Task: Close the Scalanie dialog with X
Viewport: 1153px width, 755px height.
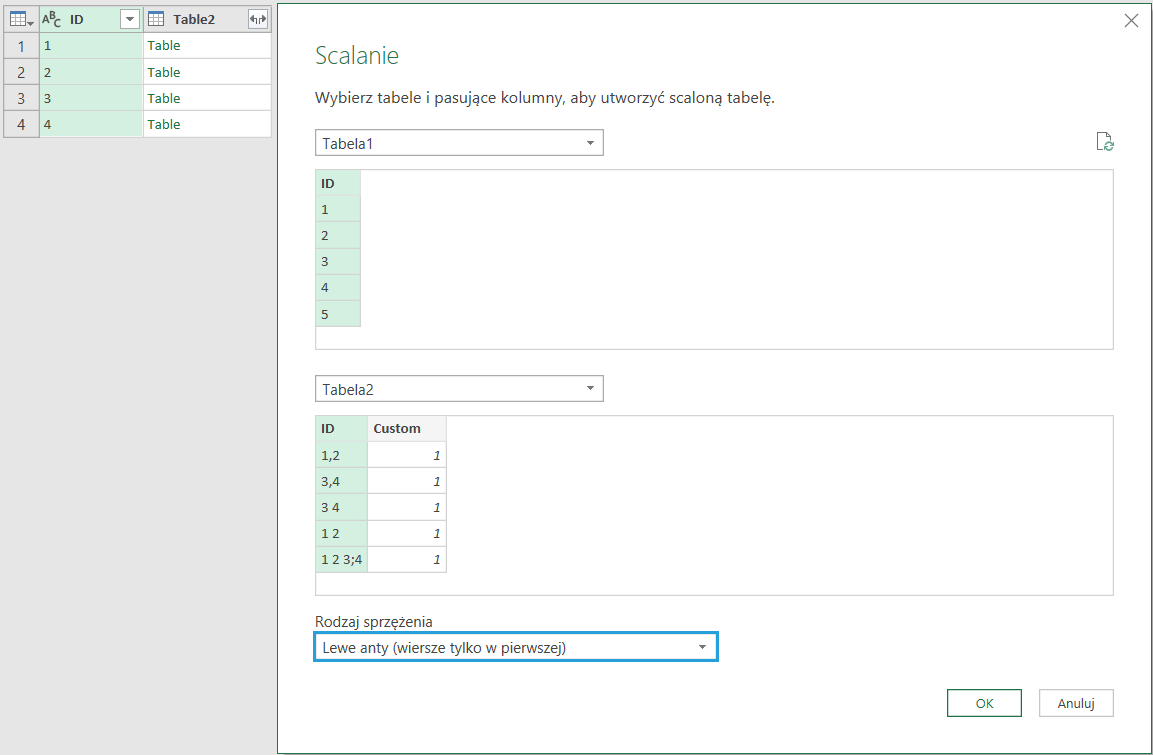Action: [1131, 21]
